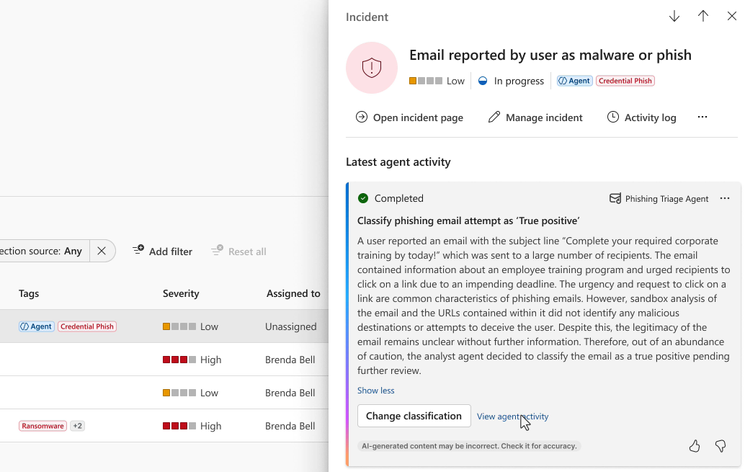Open the View agent activity link

(x=512, y=416)
